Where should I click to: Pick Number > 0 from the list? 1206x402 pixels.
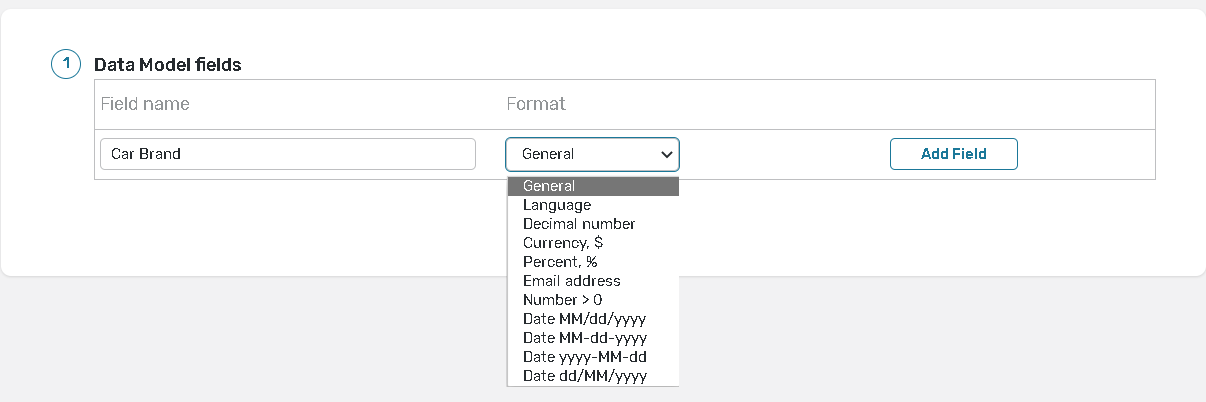click(x=592, y=300)
